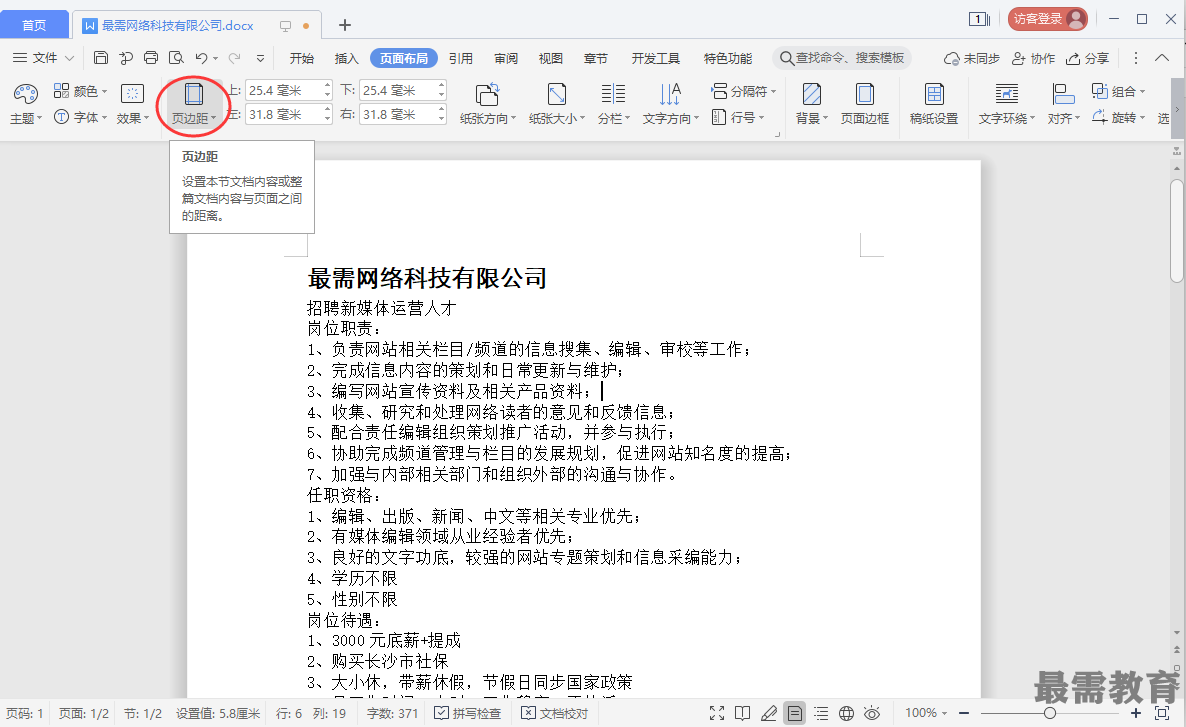
Task: Click the 右 right margin input field
Action: [x=398, y=114]
